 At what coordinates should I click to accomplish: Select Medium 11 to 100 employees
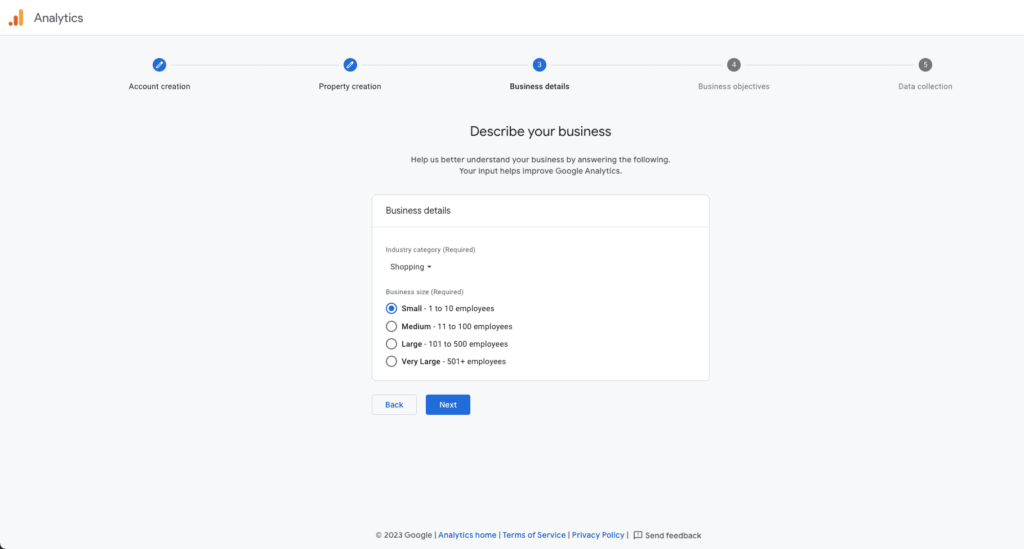[391, 326]
